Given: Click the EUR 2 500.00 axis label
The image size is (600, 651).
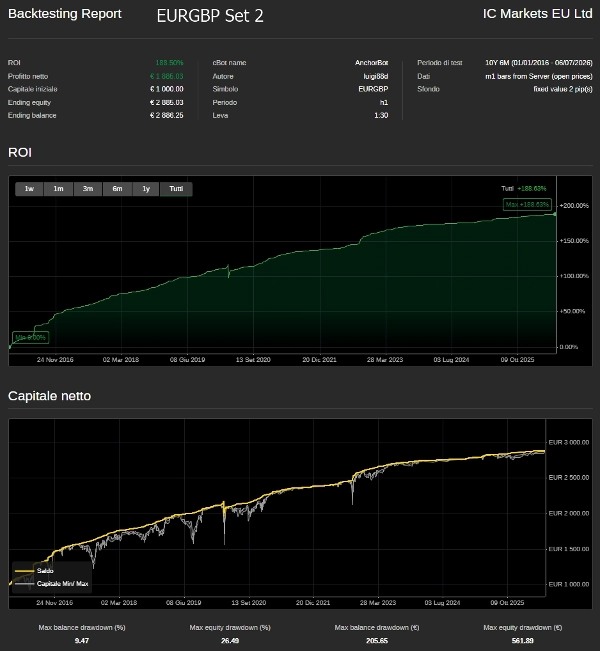Looking at the screenshot, I should point(568,478).
